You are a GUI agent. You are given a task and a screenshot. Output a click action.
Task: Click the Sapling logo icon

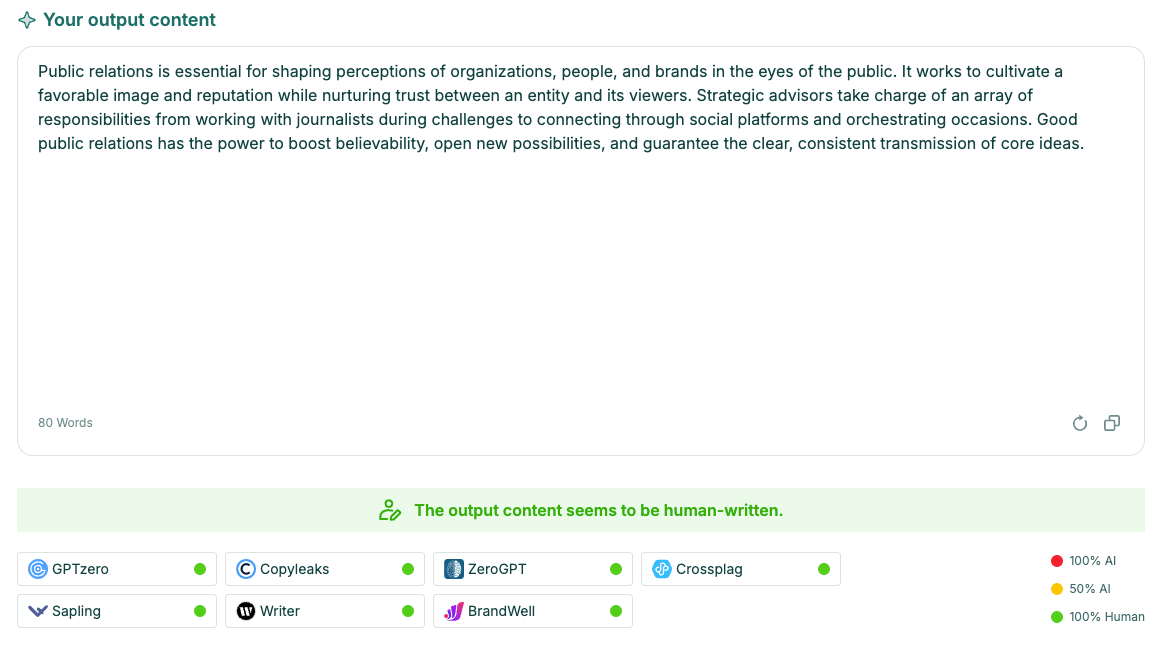[37, 611]
